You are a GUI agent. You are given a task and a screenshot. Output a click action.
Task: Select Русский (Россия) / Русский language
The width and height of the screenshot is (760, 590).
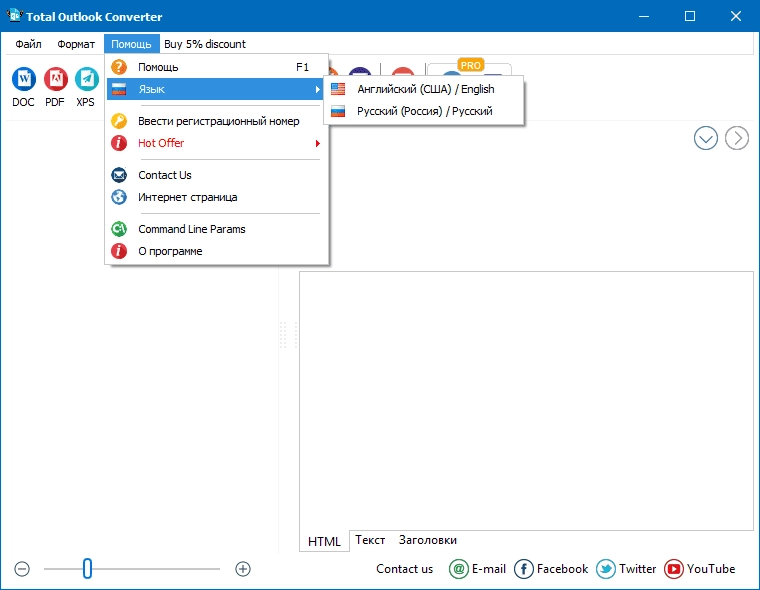pos(424,111)
